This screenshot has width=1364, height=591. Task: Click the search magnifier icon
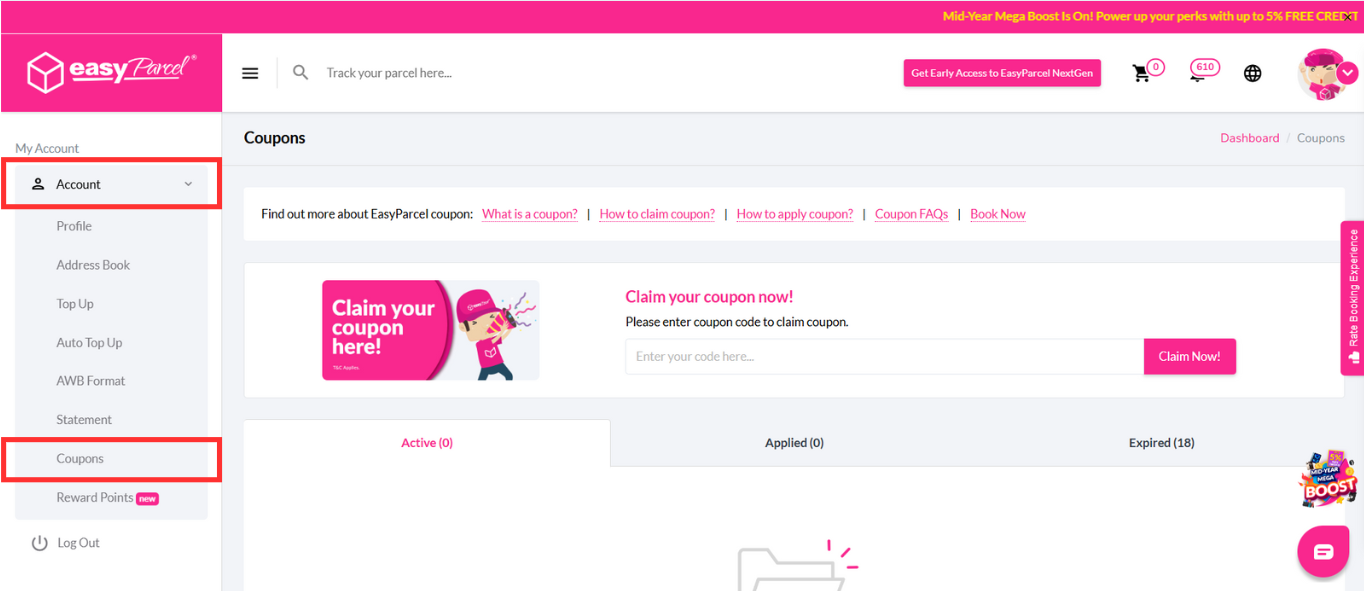click(x=300, y=72)
